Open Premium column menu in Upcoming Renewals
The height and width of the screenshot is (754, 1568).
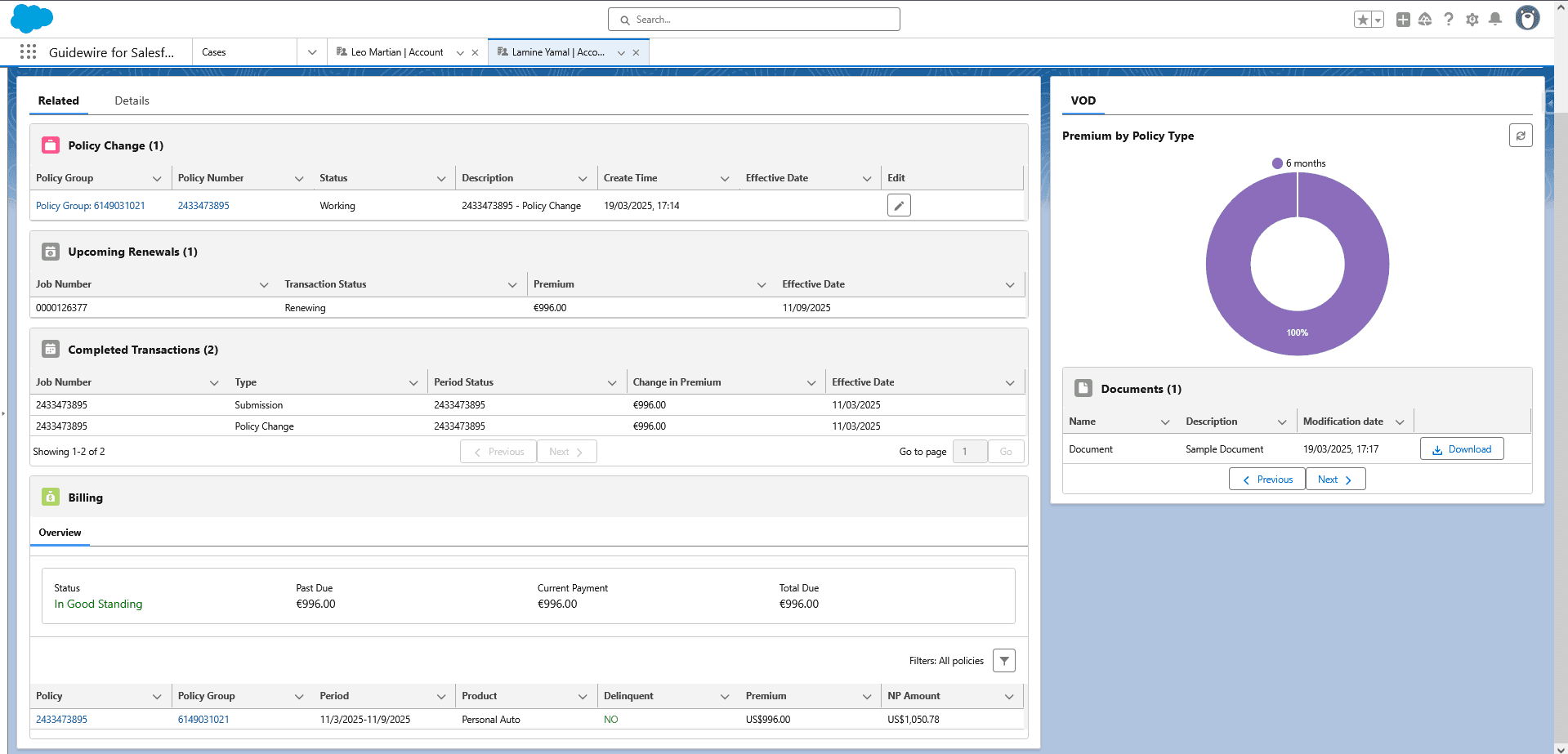[x=762, y=284]
